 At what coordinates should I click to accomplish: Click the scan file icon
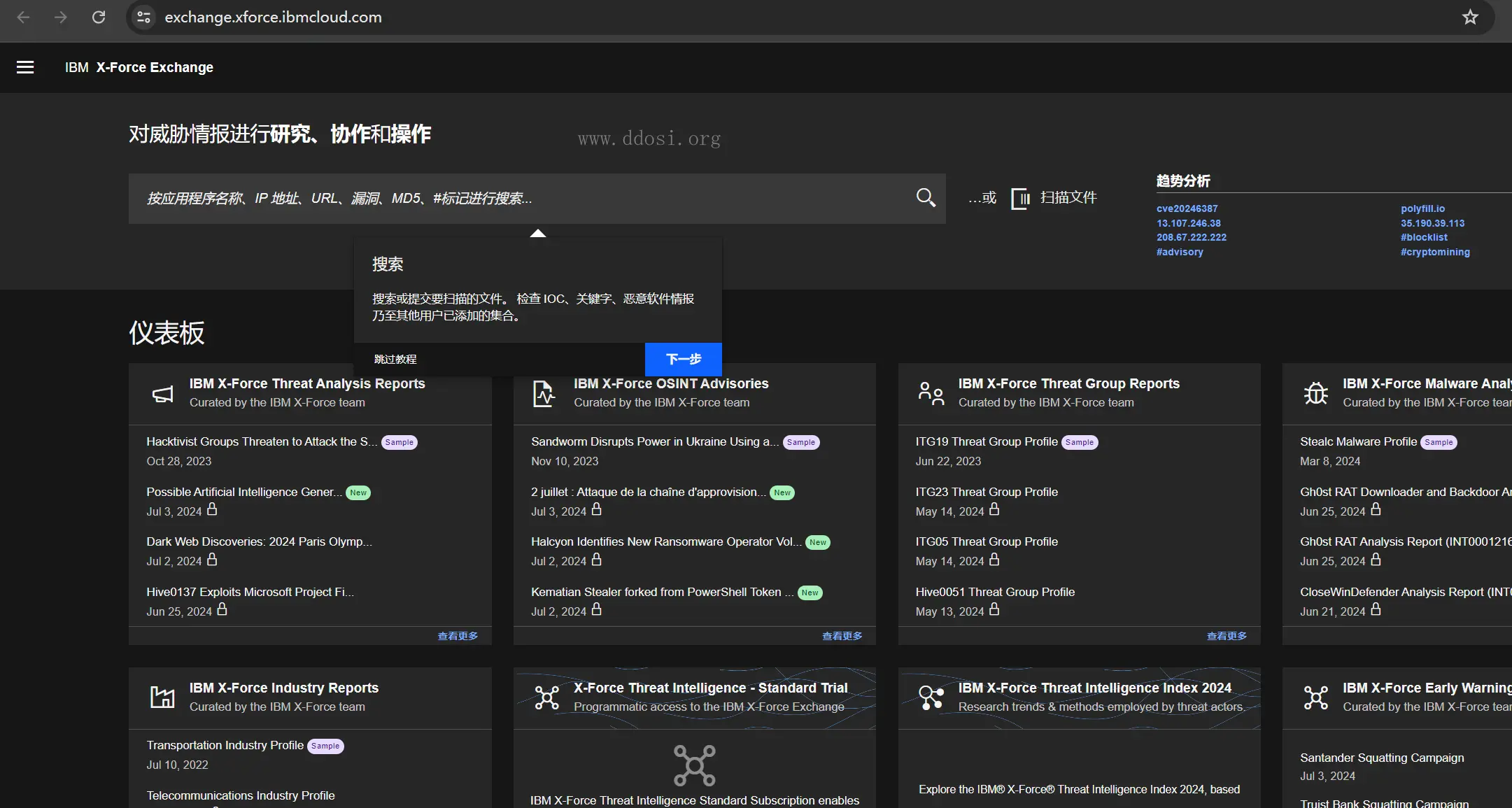(1020, 199)
